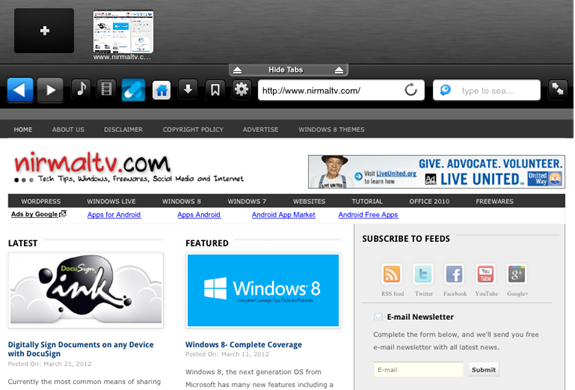Open the ADVERTISE menu item
Viewport: 575px width, 390px height.
260,129
